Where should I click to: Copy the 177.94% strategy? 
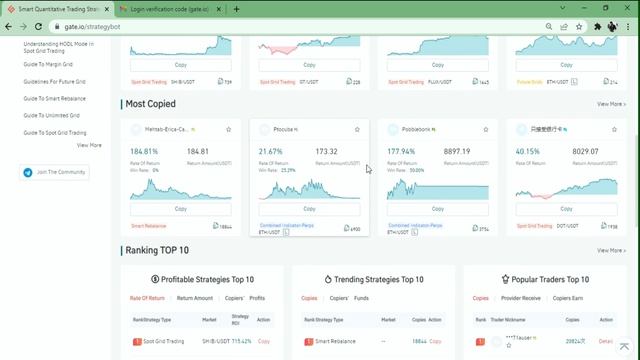438,209
